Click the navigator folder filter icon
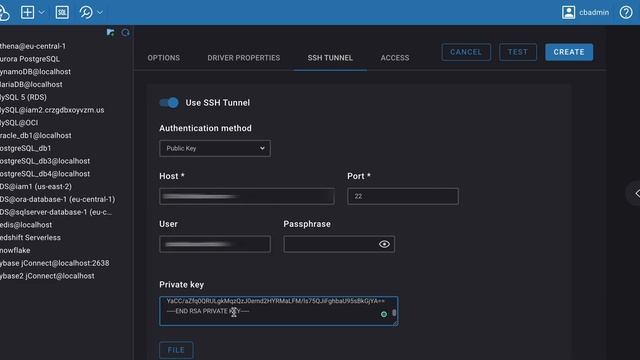This screenshot has height=360, width=640. point(110,32)
